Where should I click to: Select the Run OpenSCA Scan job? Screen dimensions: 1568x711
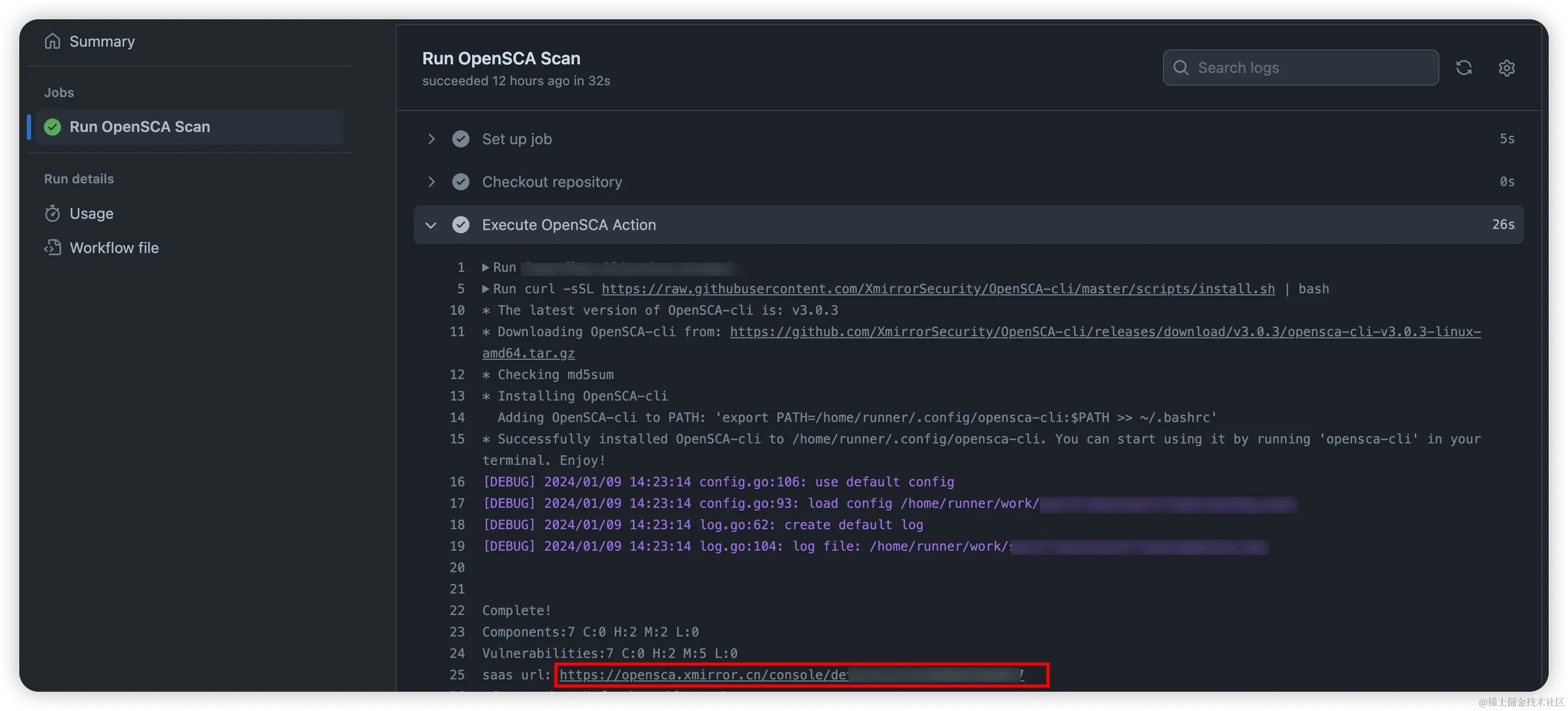(139, 127)
